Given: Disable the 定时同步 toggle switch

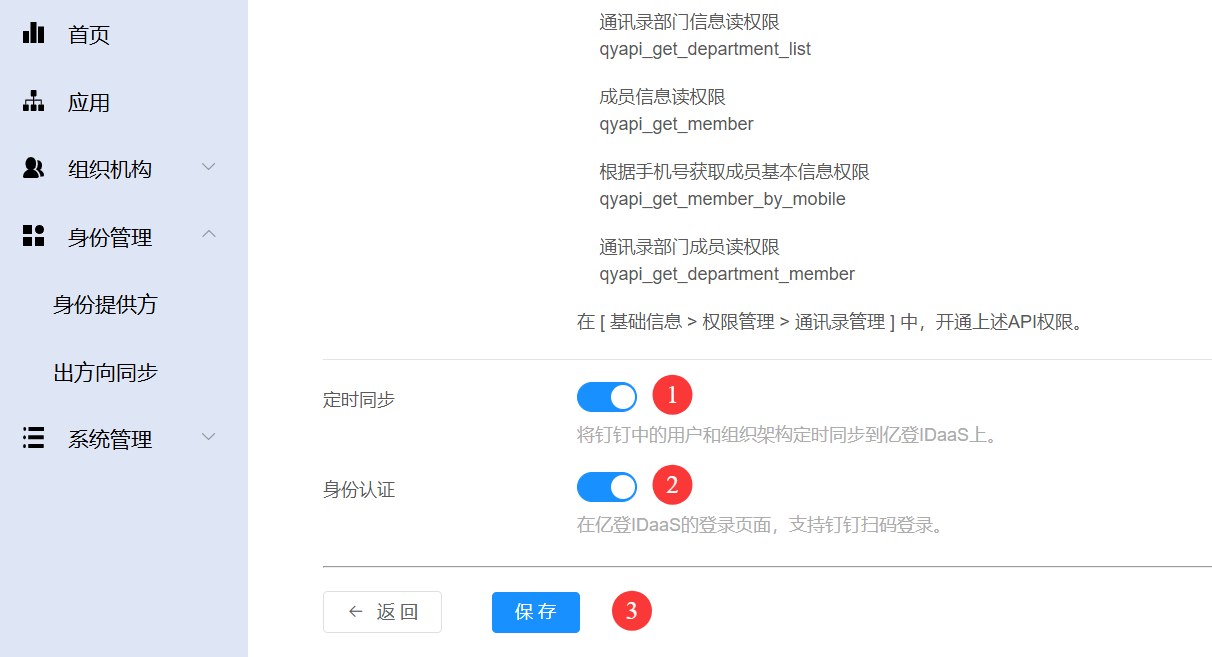Looking at the screenshot, I should coord(607,397).
